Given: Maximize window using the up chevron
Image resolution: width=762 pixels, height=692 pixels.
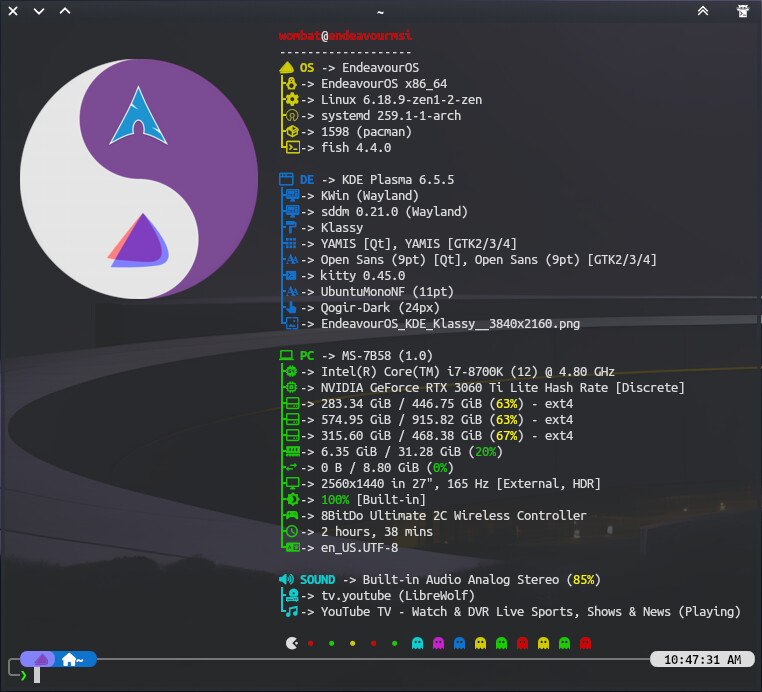Looking at the screenshot, I should tap(65, 11).
